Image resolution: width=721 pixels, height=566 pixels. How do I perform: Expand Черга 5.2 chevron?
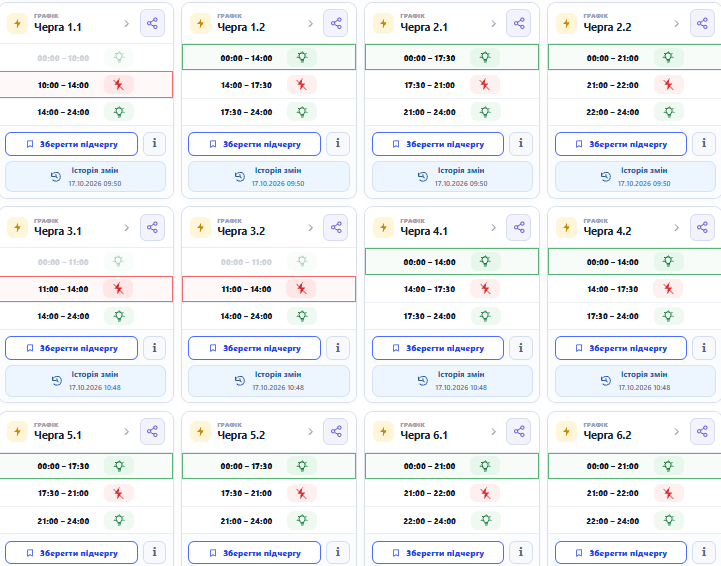[310, 432]
